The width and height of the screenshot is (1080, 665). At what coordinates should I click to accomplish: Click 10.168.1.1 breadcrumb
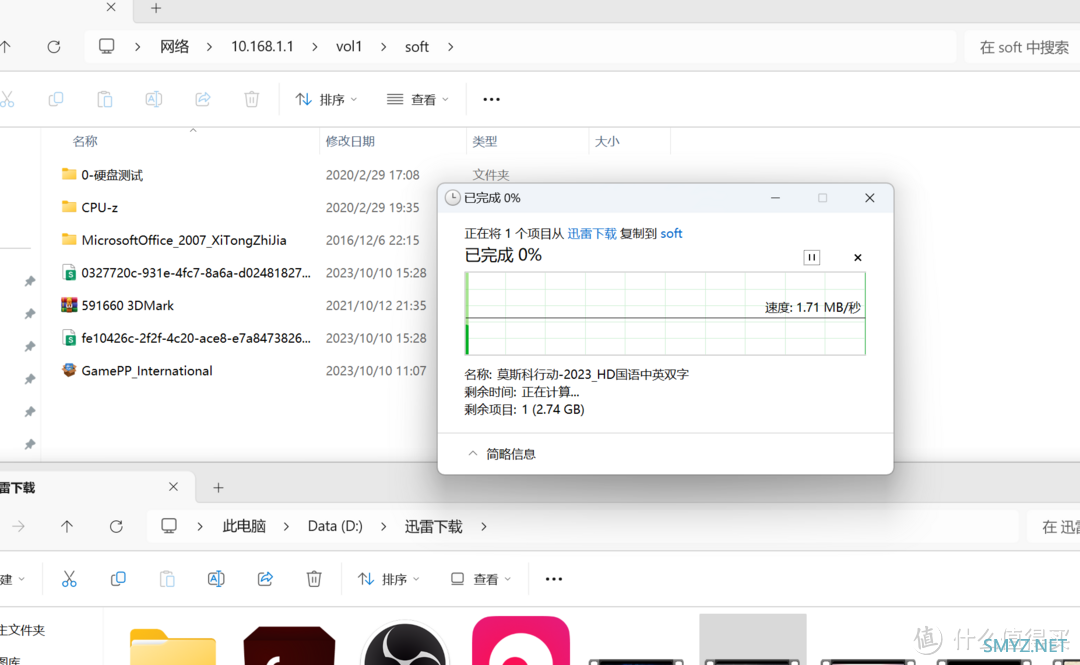pyautogui.click(x=262, y=46)
